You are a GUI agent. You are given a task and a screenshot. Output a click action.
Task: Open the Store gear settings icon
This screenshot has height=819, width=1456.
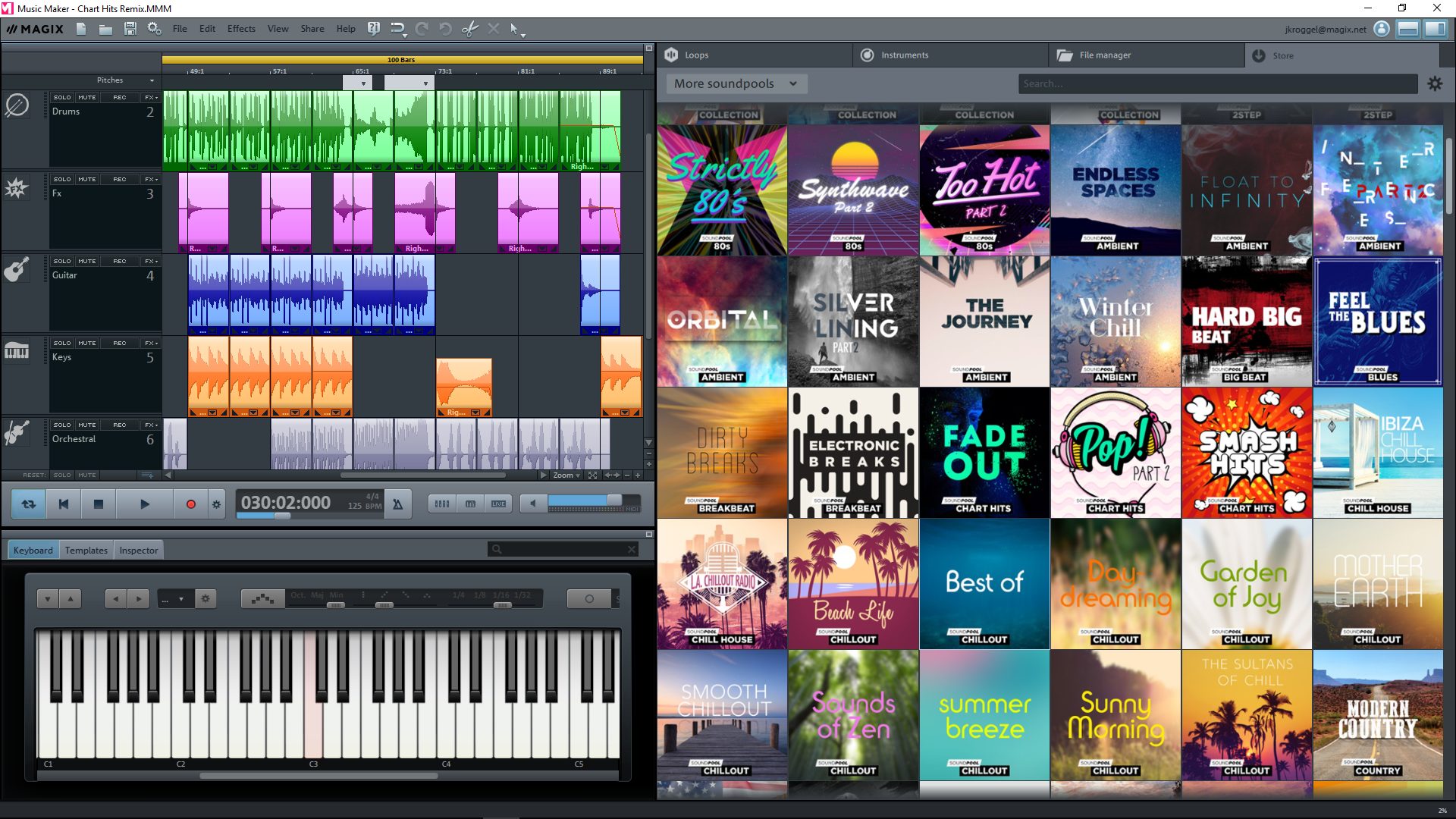[1435, 84]
